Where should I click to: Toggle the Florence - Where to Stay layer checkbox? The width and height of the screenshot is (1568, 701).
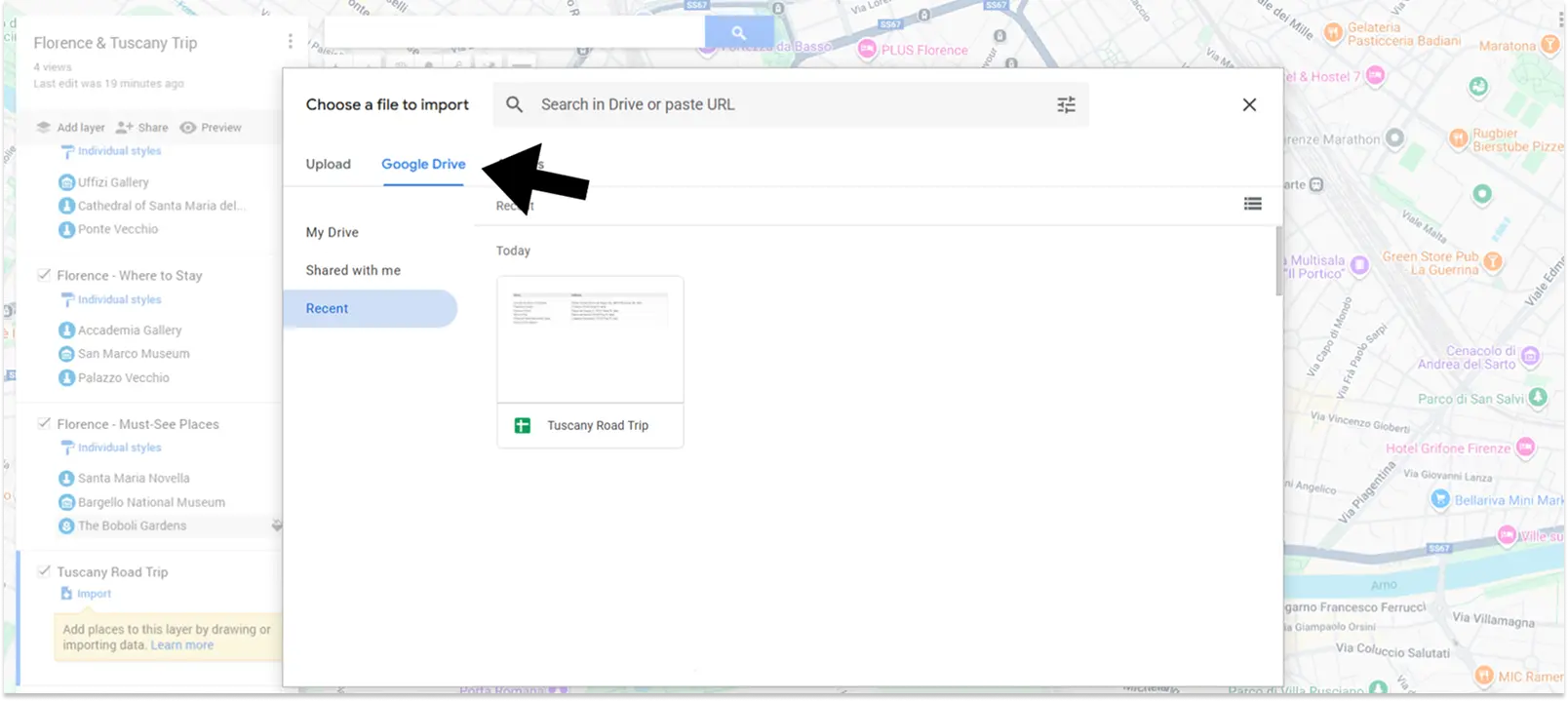coord(44,275)
